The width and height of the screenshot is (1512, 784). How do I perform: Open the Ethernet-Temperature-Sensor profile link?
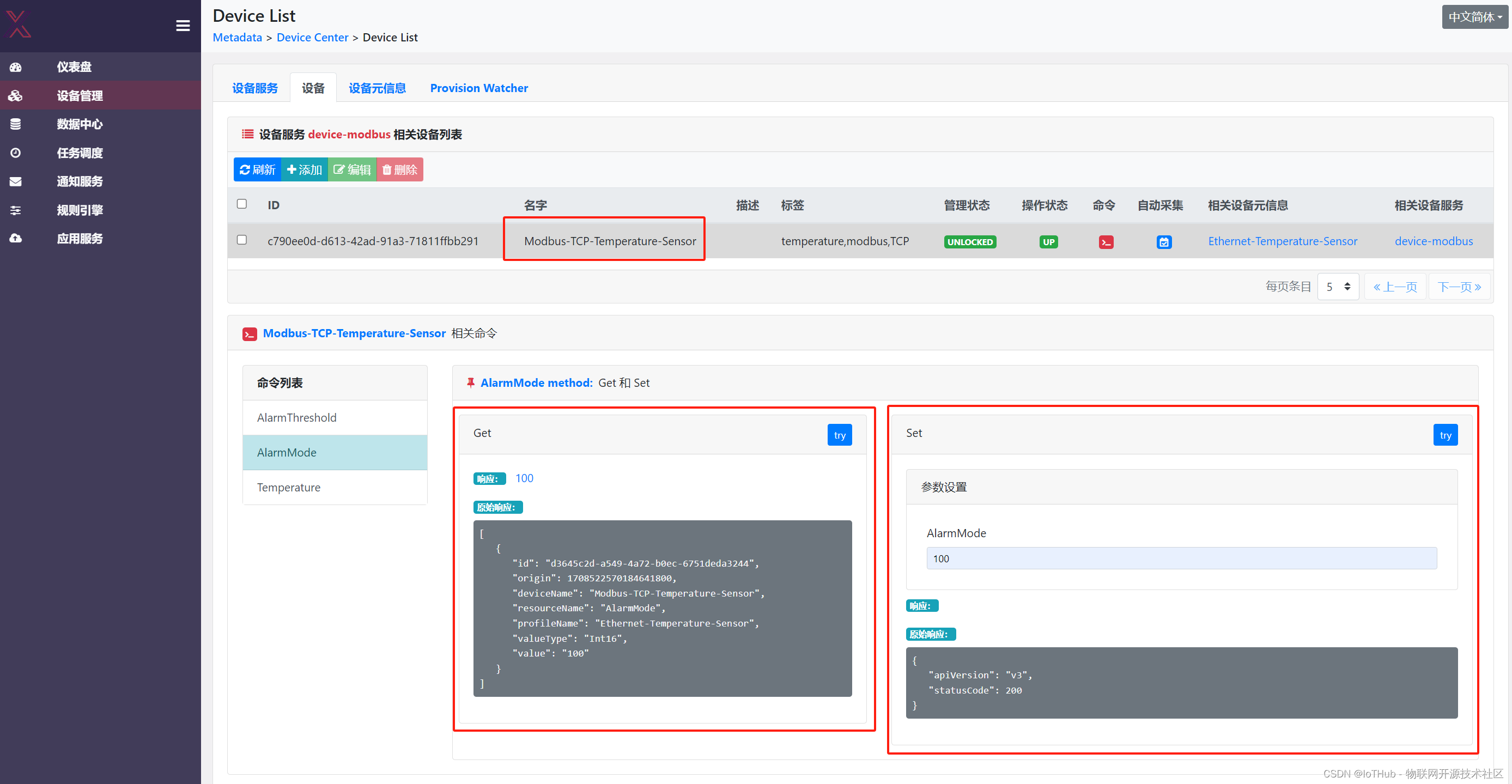(1283, 241)
